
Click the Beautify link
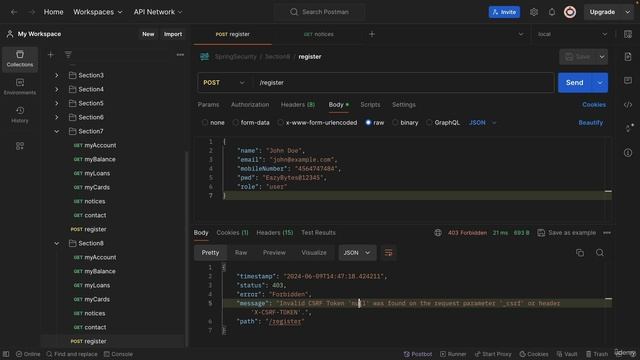point(590,122)
